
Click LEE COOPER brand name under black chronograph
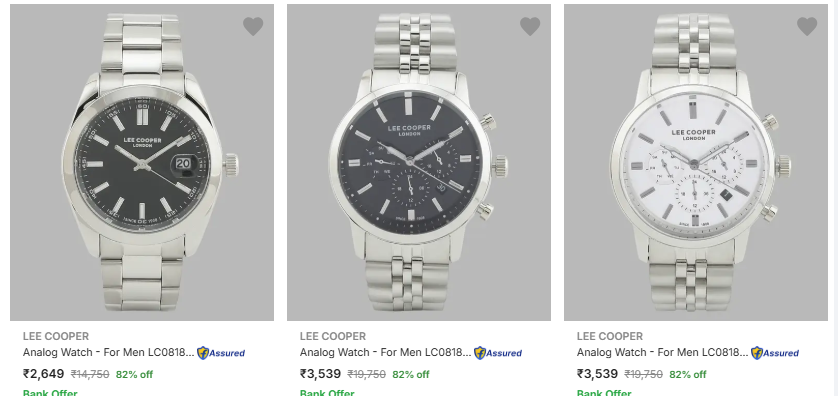tap(332, 336)
